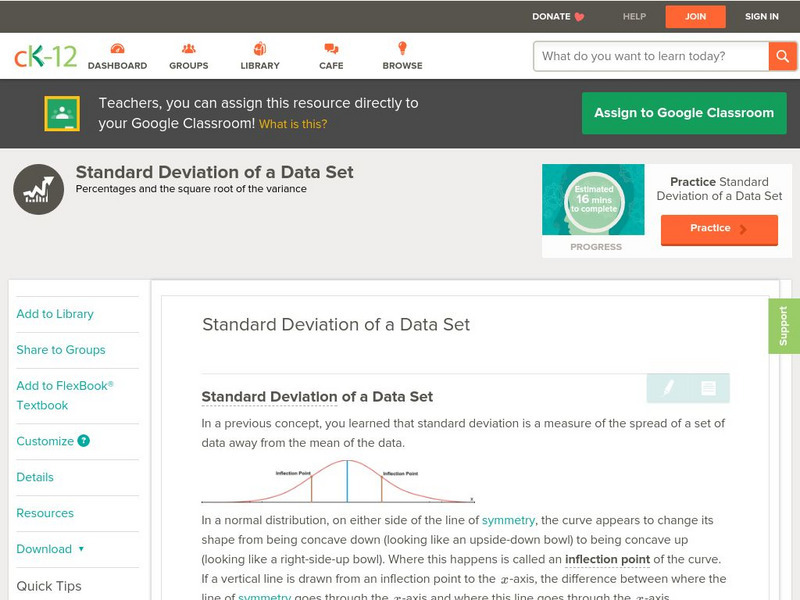Open the green Support side tab
The image size is (800, 600).
[x=784, y=326]
